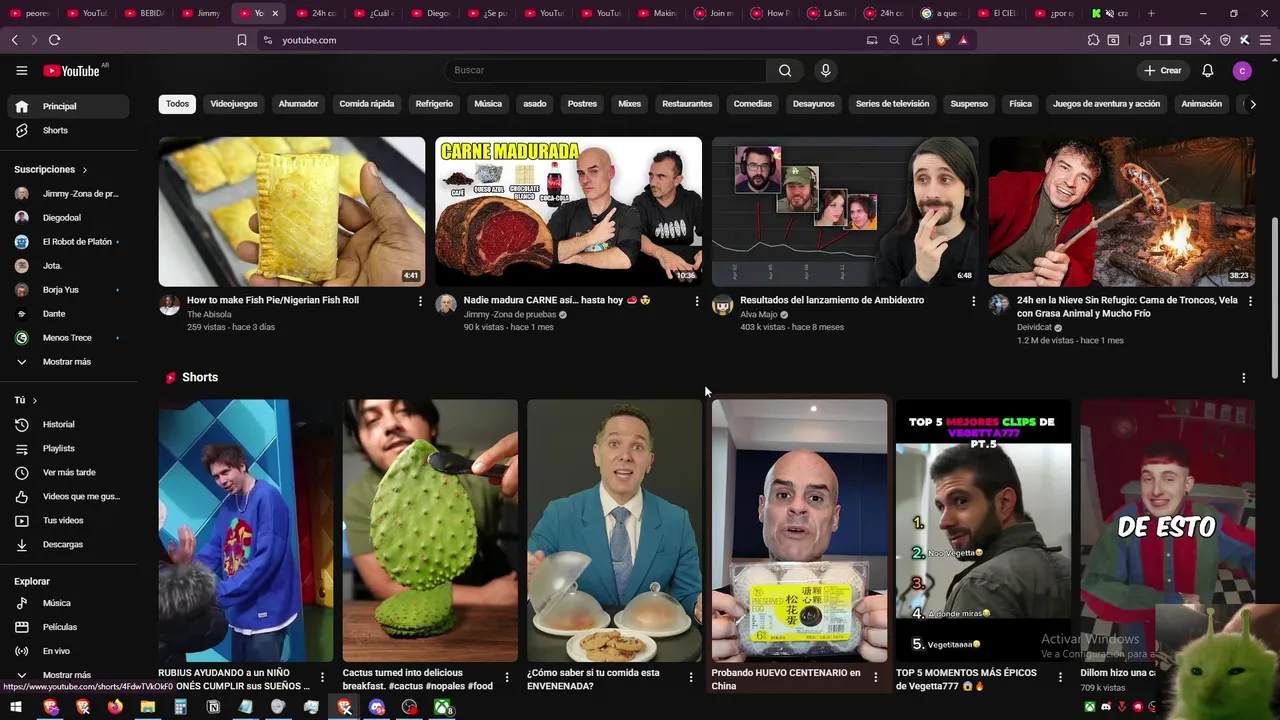
Task: Open Ambidextro results video title
Action: [x=832, y=300]
